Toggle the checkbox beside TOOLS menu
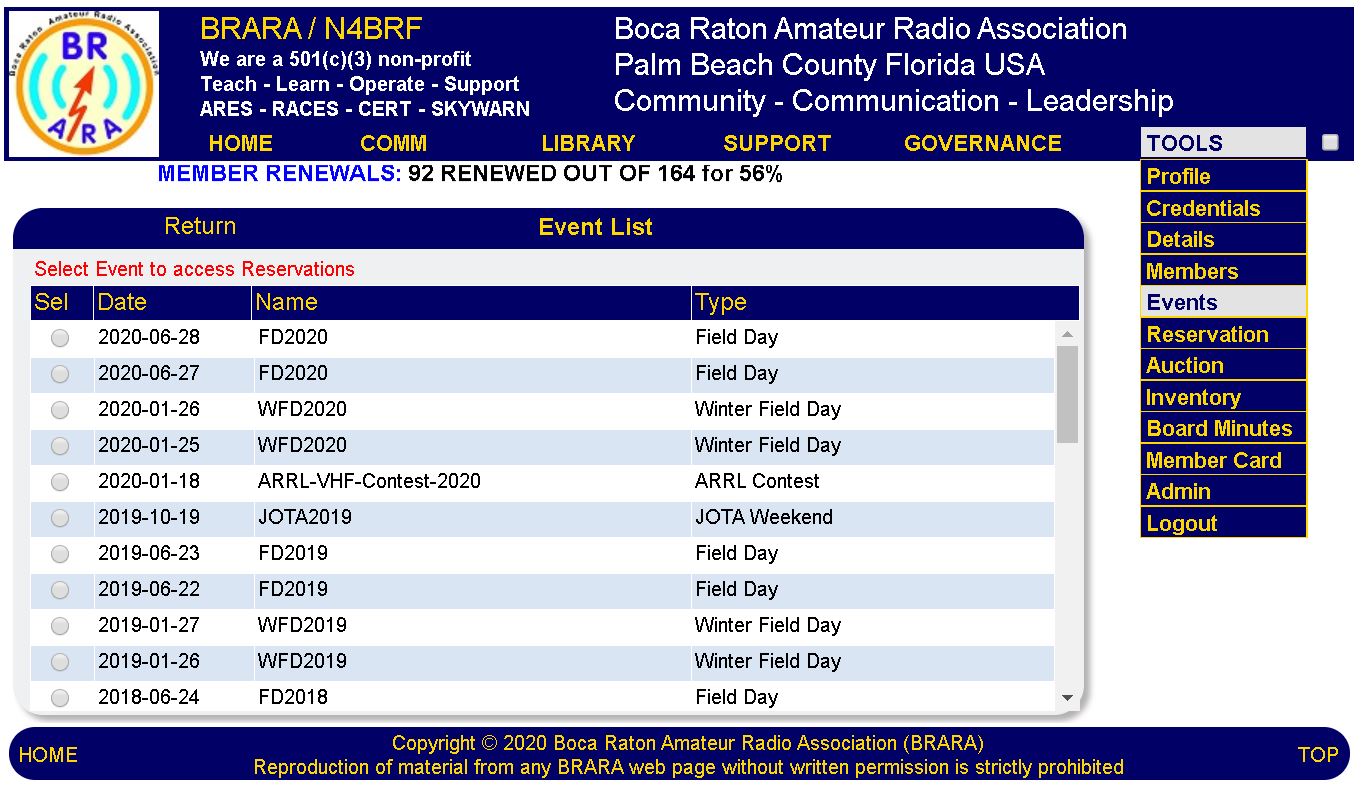Screen dimensions: 1363x811 1329,143
